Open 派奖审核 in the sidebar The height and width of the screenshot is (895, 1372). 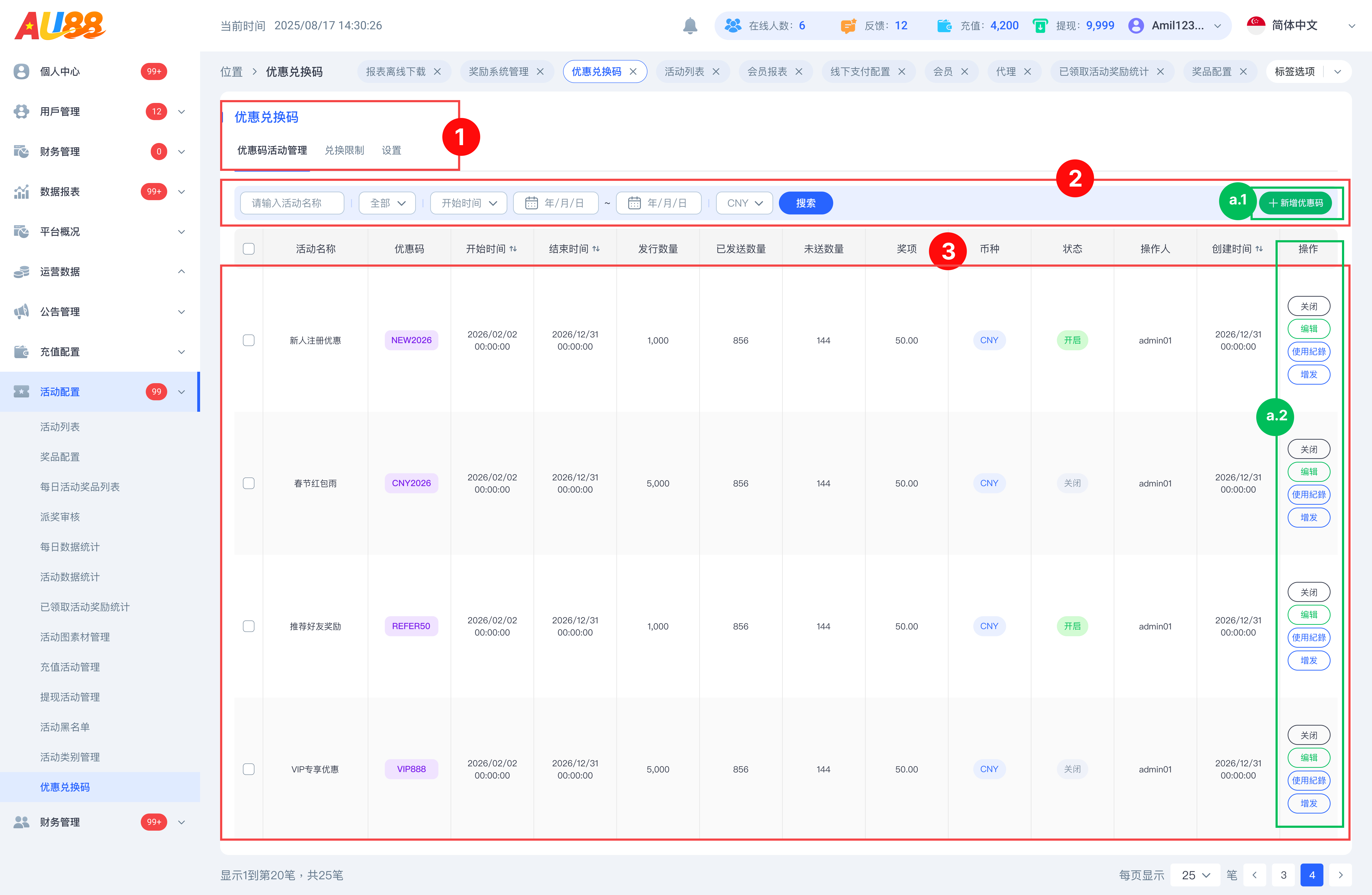(60, 517)
